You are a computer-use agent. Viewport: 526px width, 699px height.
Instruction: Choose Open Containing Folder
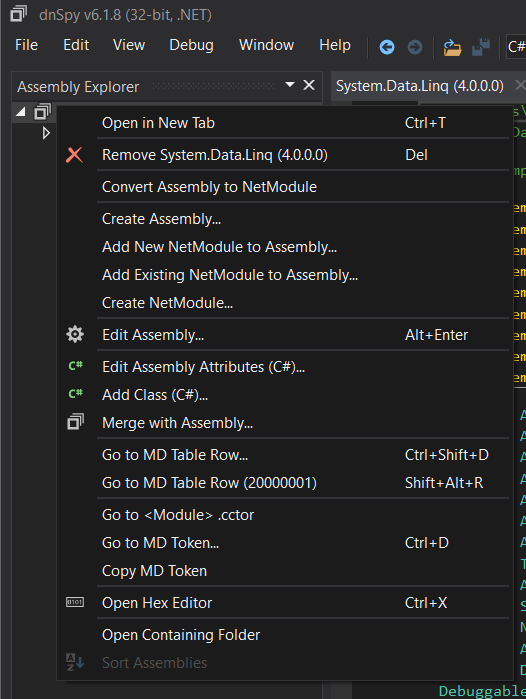[283, 635]
